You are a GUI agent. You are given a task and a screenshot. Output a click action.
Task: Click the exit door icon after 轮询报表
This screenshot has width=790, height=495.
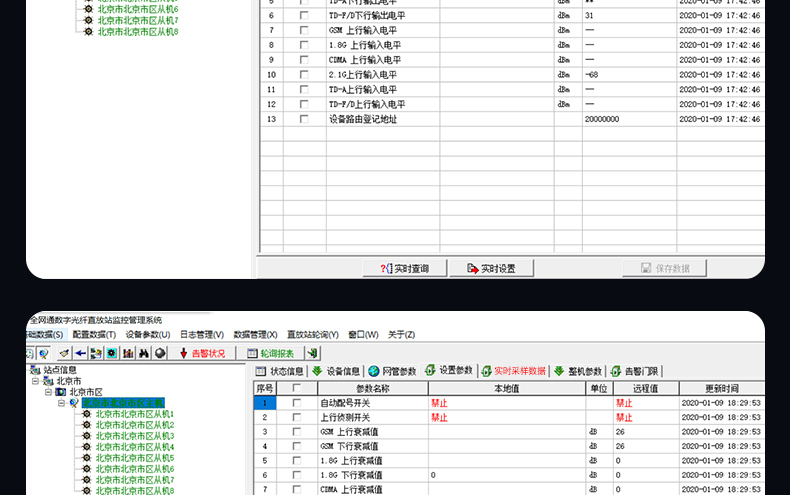click(313, 353)
